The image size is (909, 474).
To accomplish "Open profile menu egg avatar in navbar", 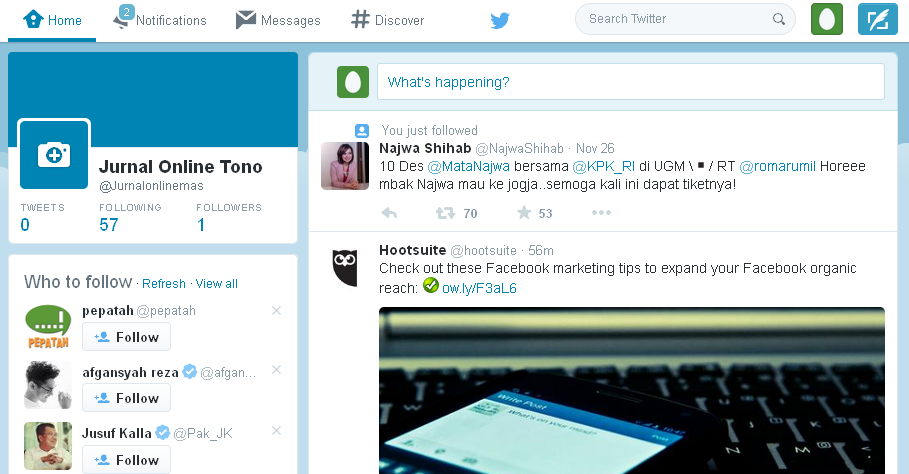I will pos(827,19).
